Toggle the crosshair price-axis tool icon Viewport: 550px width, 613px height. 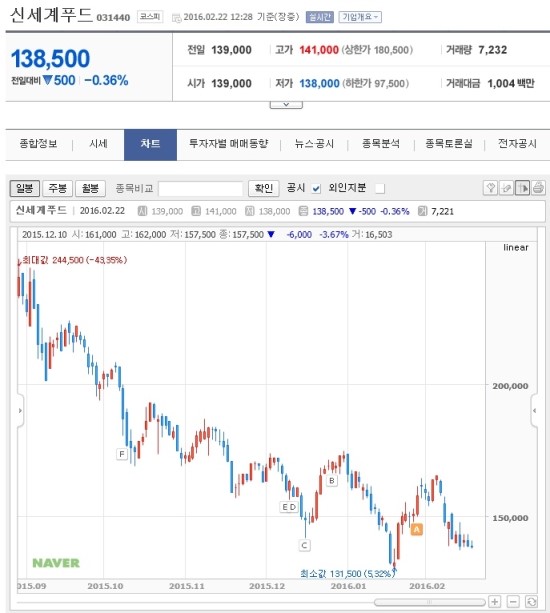click(522, 188)
